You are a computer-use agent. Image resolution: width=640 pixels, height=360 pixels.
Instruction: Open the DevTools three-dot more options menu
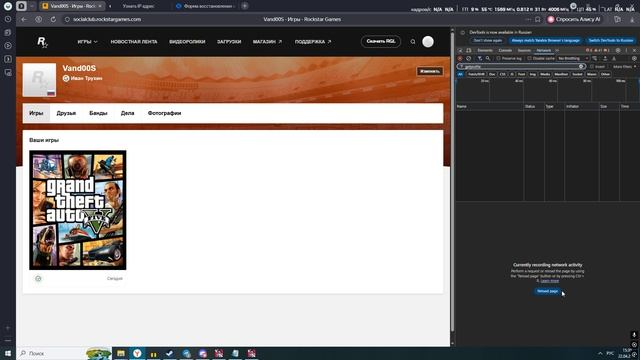point(626,50)
